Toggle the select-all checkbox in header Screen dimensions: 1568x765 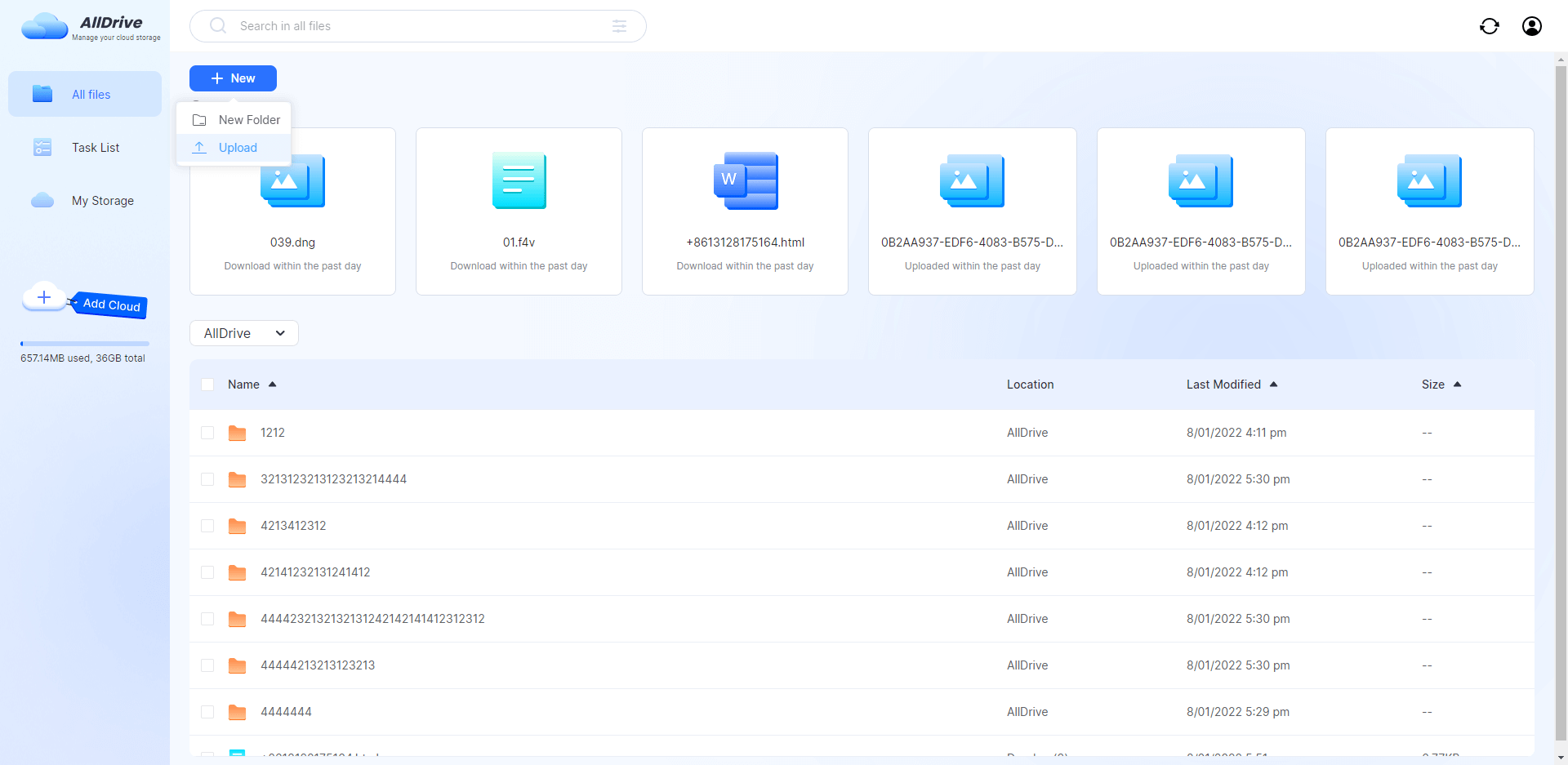pyautogui.click(x=207, y=385)
